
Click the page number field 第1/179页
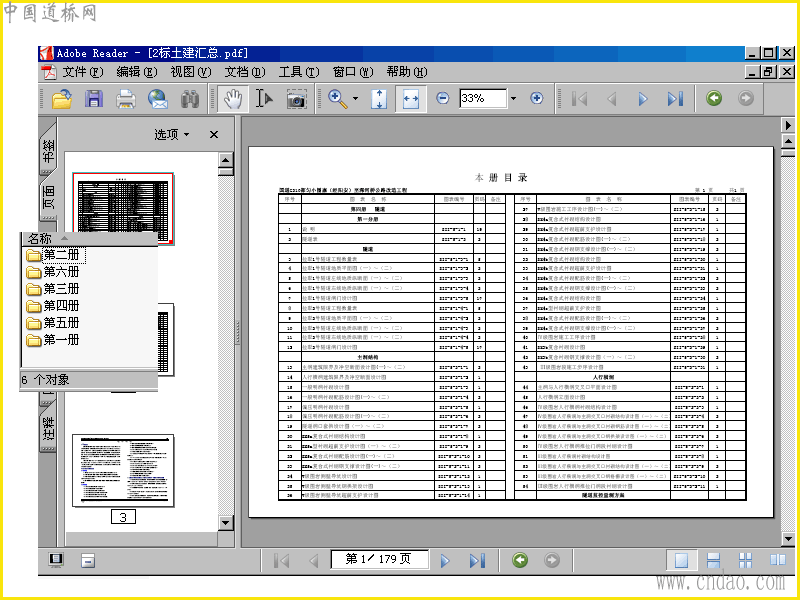379,559
